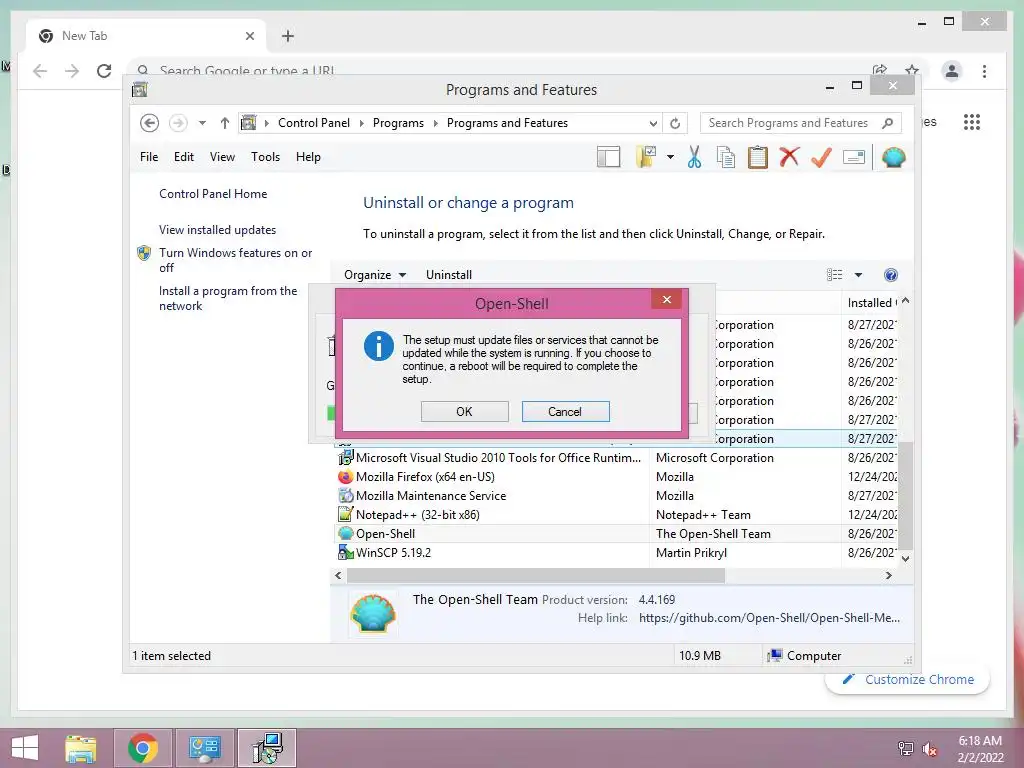Viewport: 1024px width, 768px height.
Task: Go to Control Panel Home
Action: [x=213, y=194]
